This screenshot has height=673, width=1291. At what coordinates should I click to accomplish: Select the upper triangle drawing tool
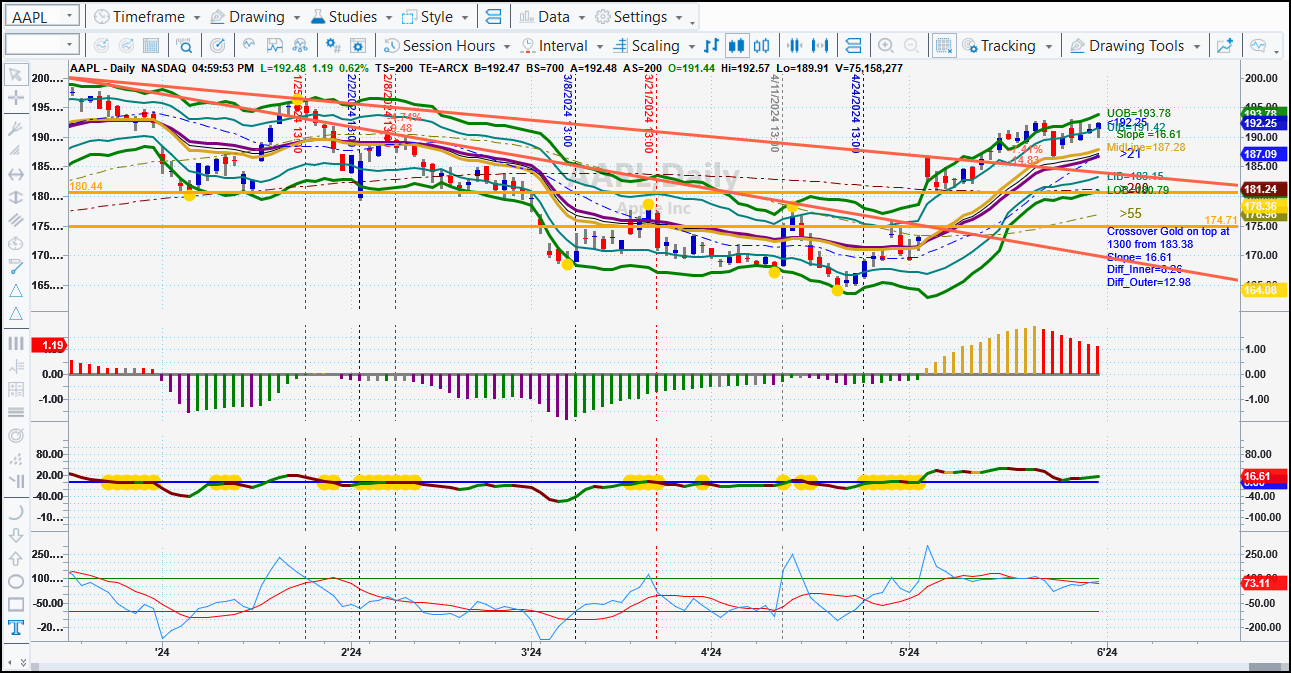click(x=15, y=290)
